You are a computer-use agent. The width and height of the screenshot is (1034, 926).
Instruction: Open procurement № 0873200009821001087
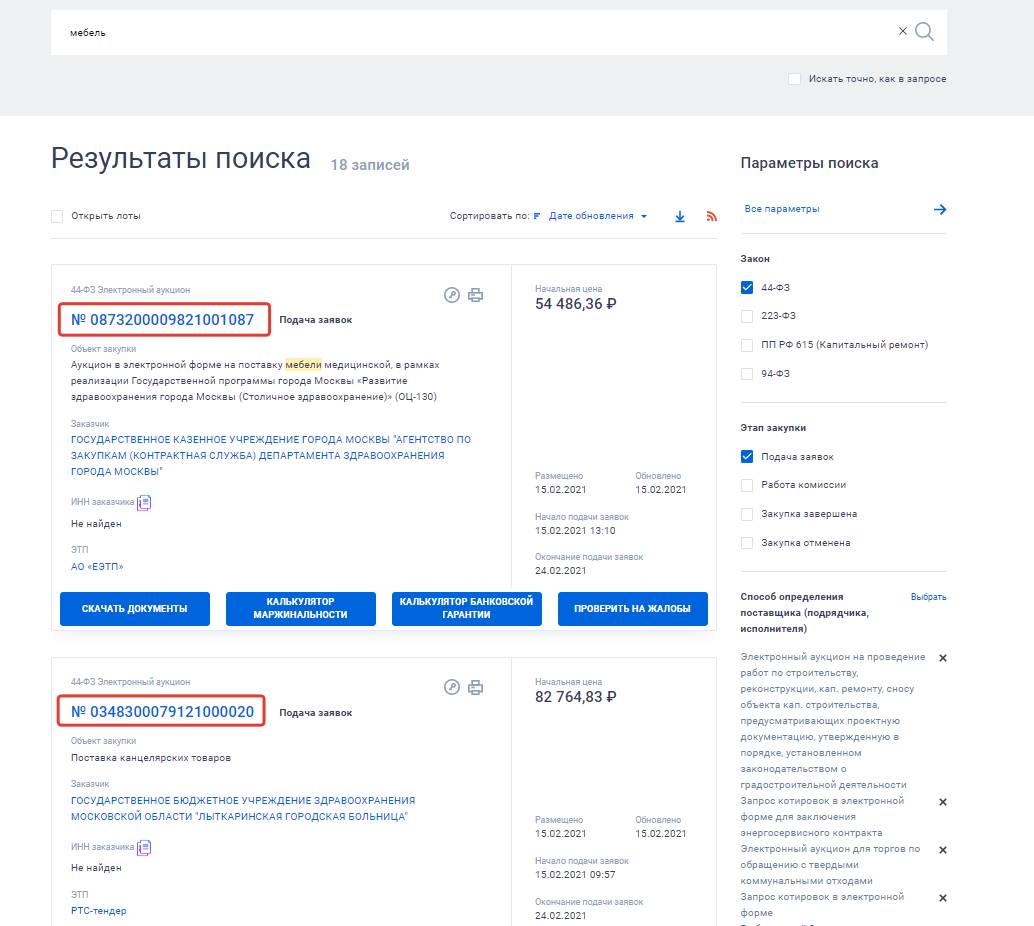click(x=162, y=320)
